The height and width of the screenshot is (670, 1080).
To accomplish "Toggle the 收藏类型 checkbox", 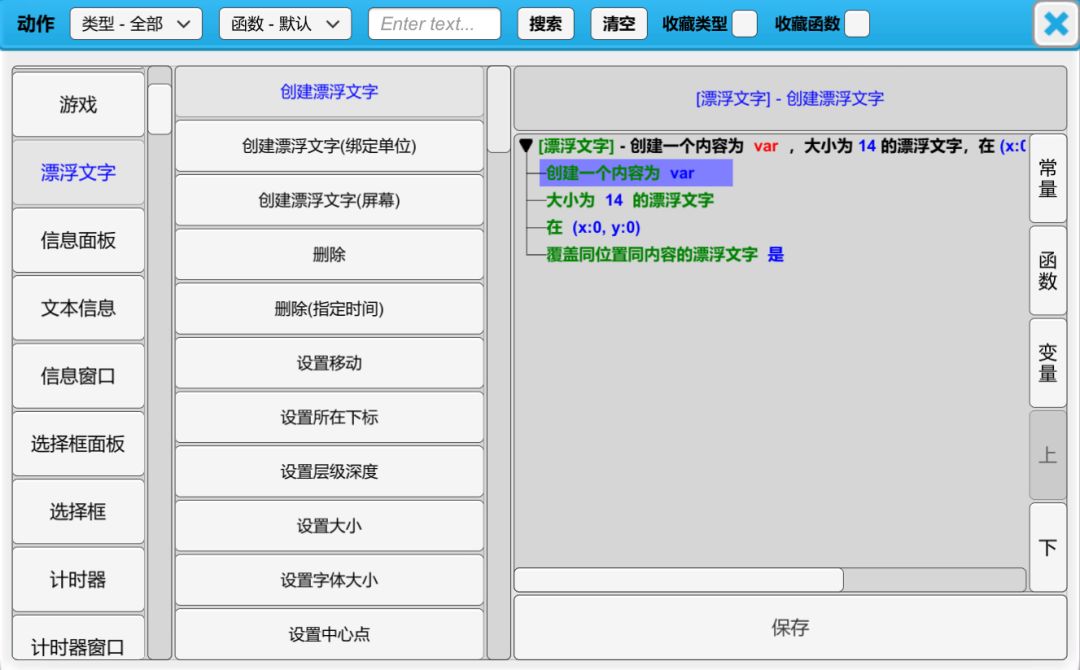I will coord(744,24).
